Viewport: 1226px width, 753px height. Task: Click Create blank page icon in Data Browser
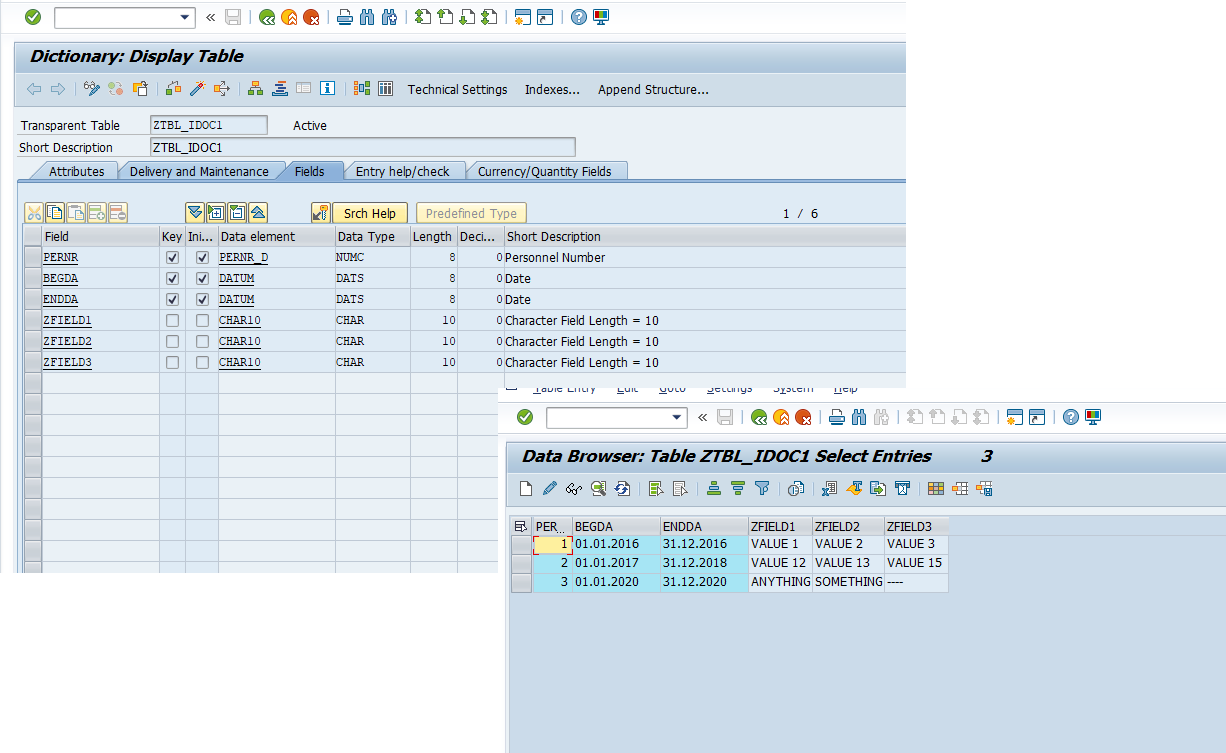[x=527, y=489]
